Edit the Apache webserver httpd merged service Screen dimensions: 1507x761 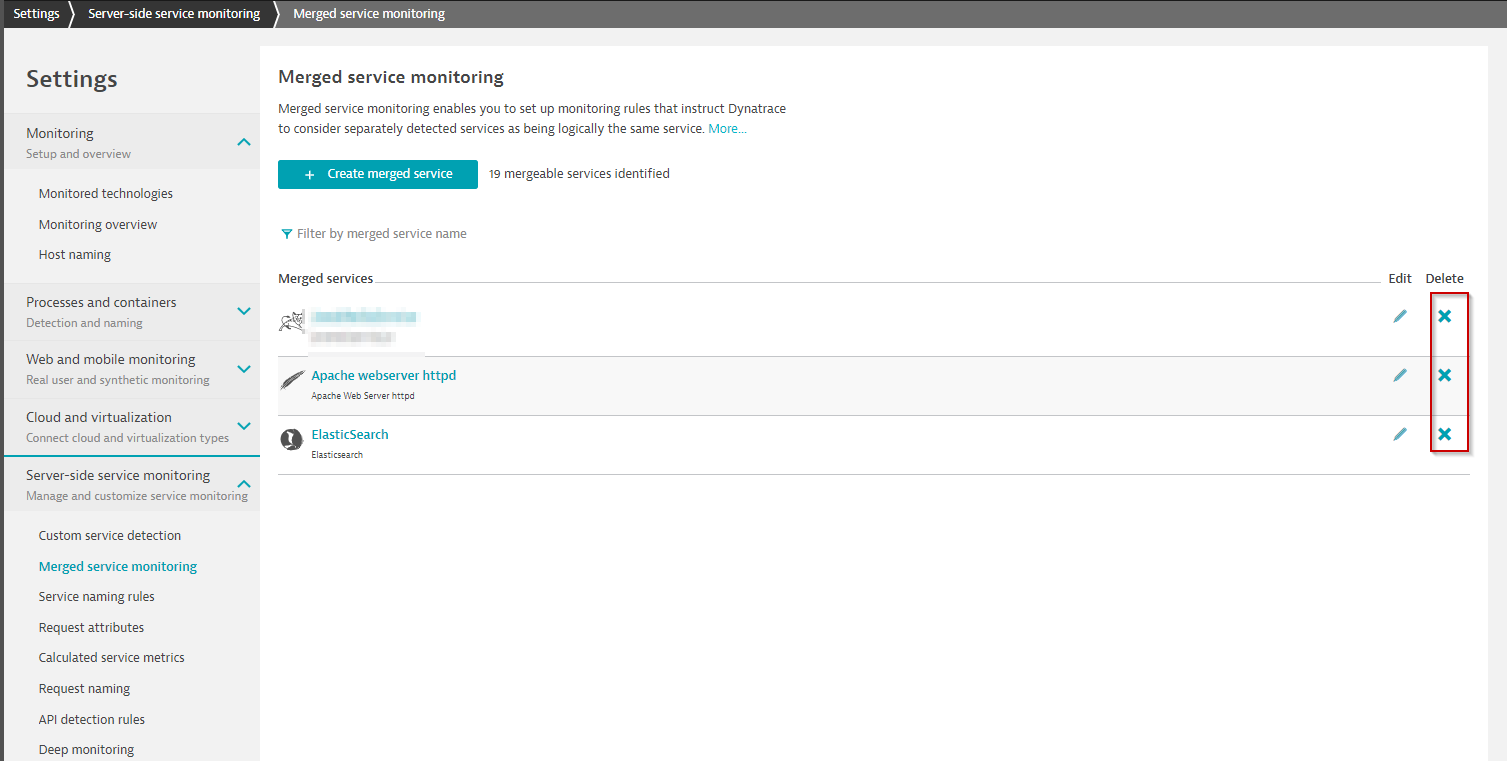1400,375
